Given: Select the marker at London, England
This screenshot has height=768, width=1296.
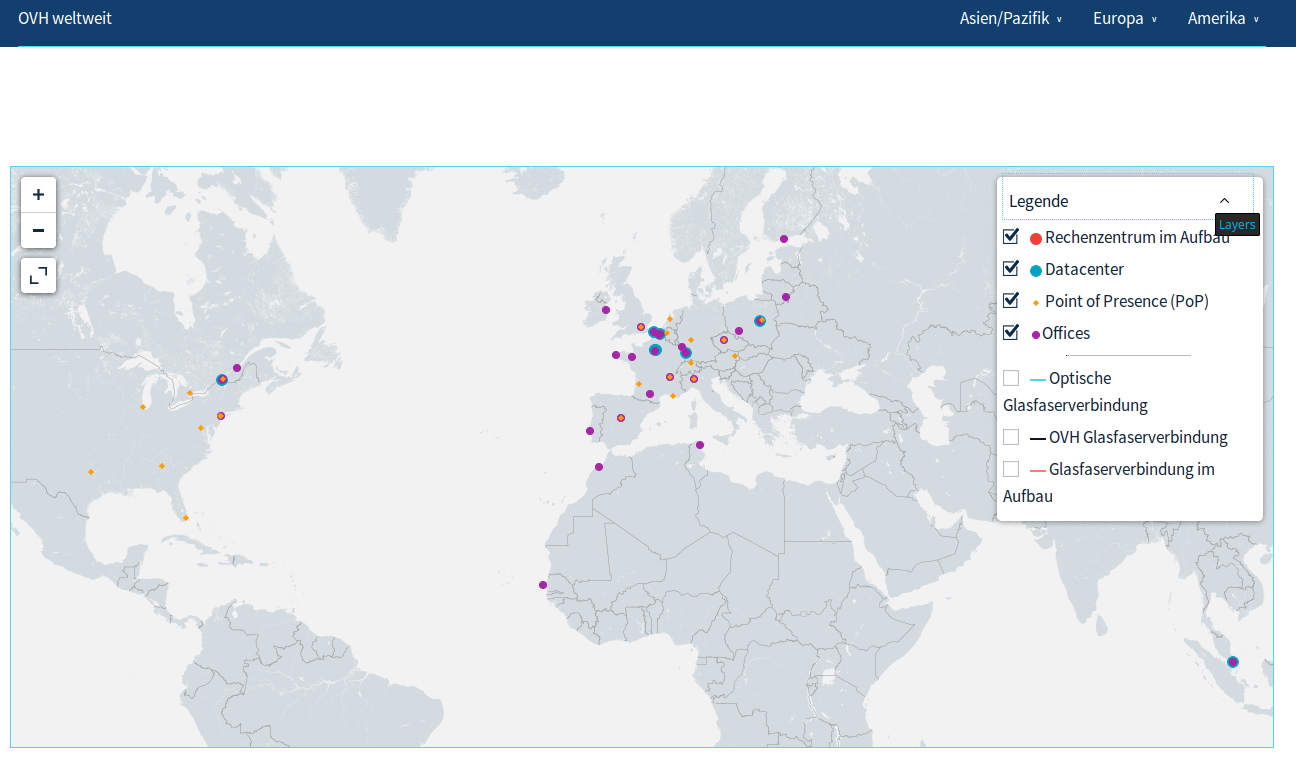Looking at the screenshot, I should click(641, 327).
